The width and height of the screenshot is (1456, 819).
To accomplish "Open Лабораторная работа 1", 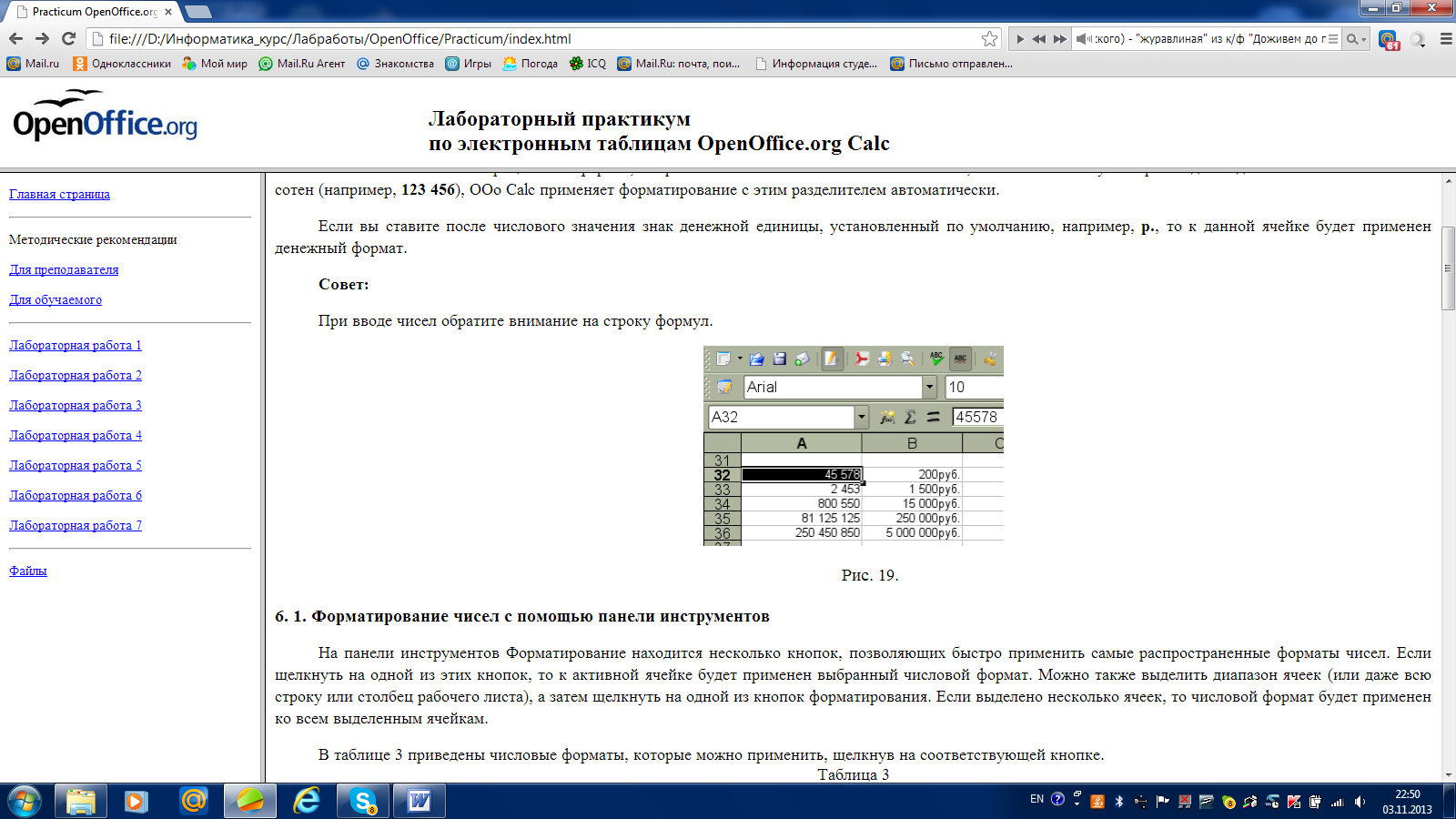I will click(76, 345).
